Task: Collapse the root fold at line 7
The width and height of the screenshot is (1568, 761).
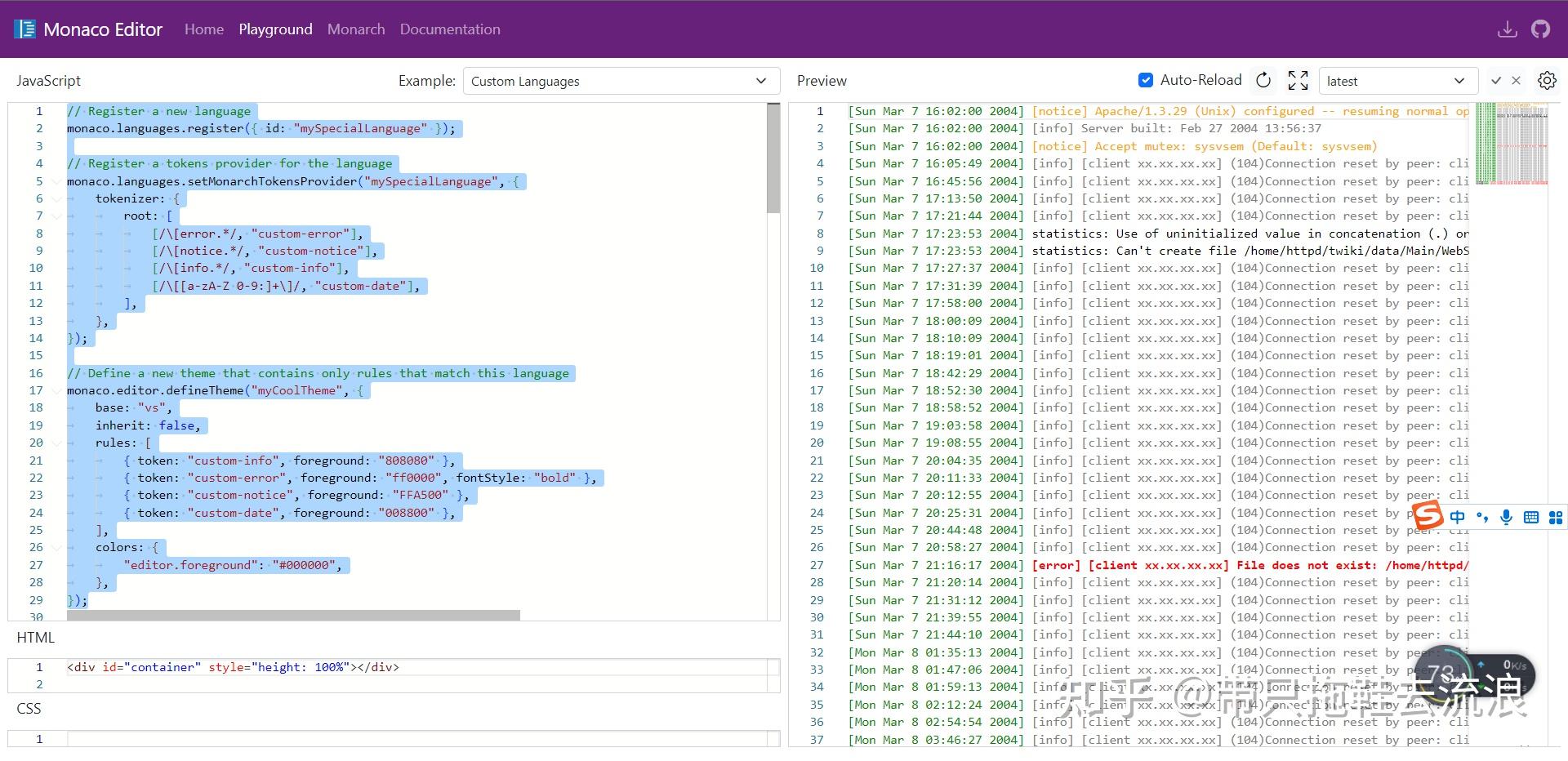Action: coord(56,216)
